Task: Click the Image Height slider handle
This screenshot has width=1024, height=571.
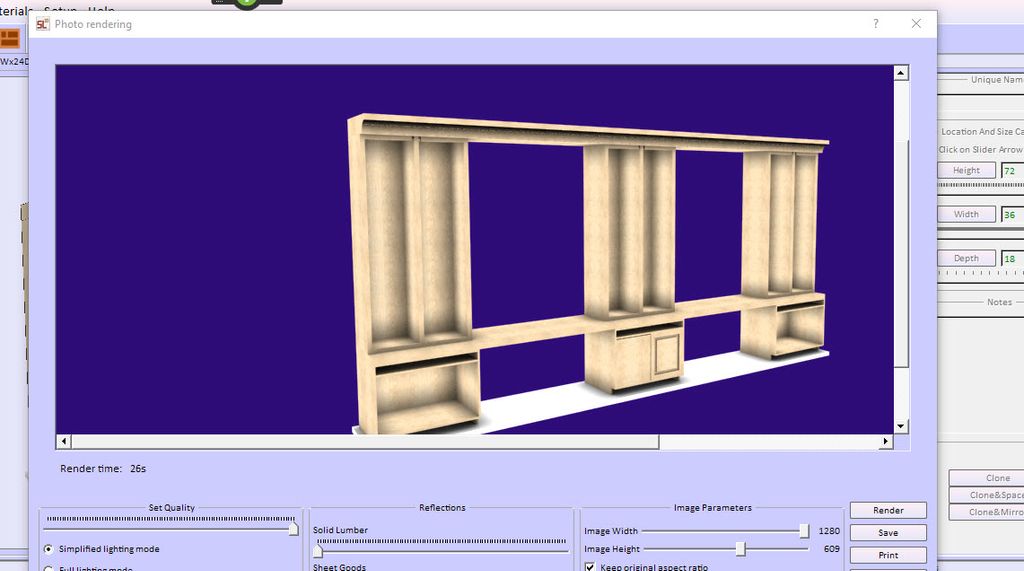Action: pos(740,549)
